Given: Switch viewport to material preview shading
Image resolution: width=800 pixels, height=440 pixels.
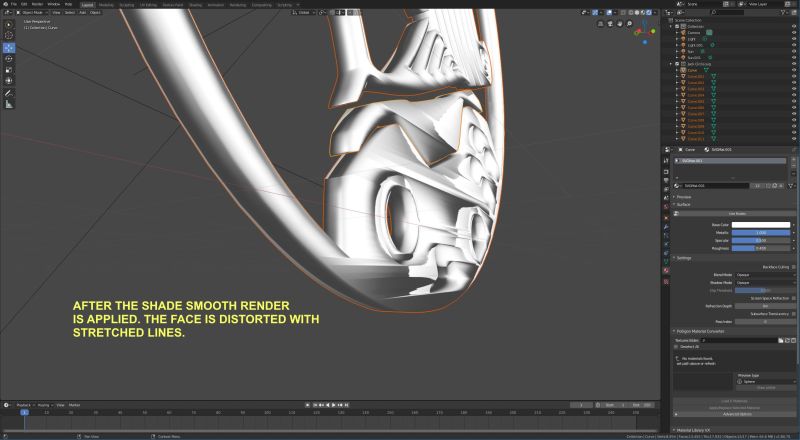Looking at the screenshot, I should pos(643,12).
